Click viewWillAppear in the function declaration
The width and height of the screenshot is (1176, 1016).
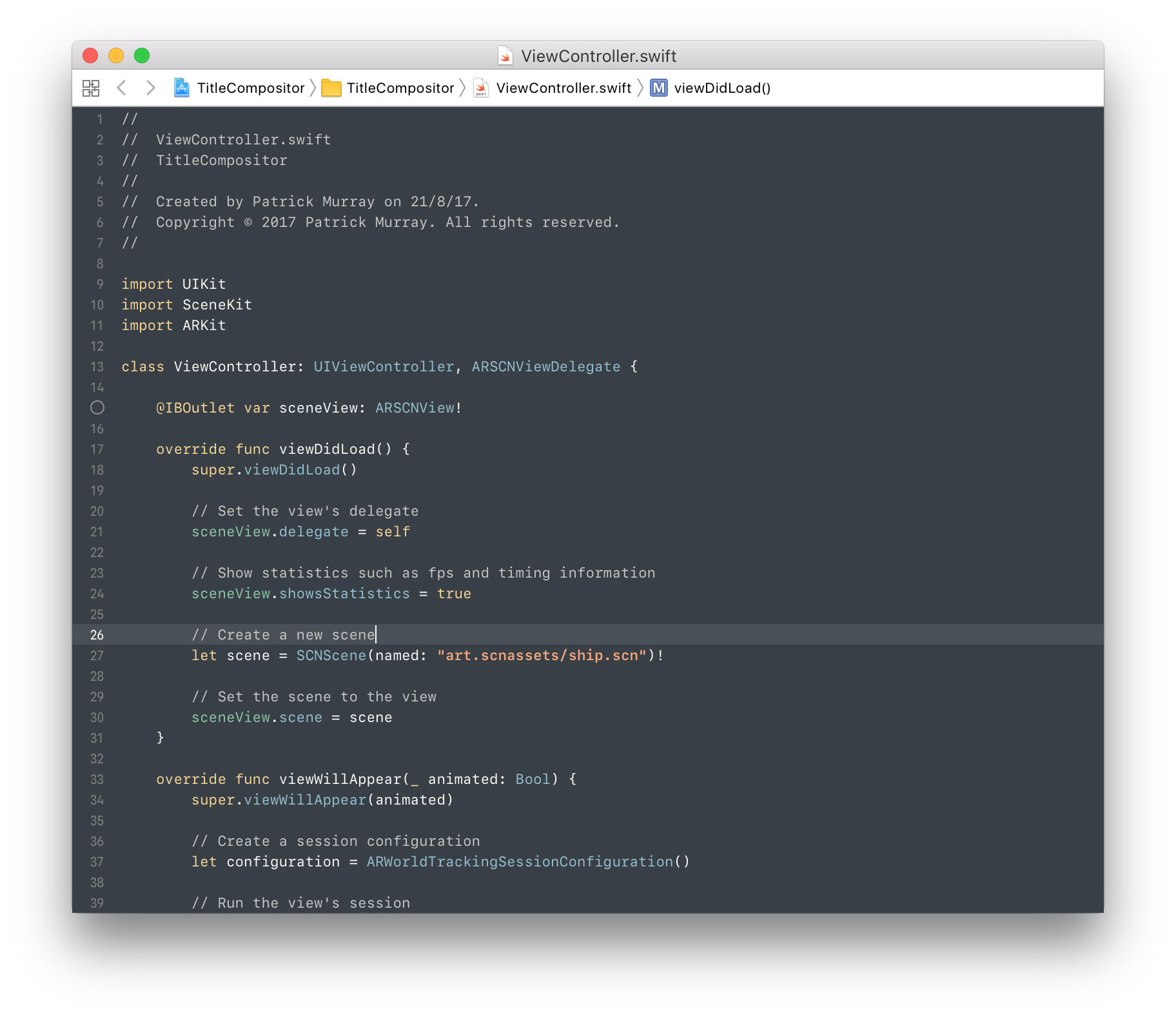point(340,779)
